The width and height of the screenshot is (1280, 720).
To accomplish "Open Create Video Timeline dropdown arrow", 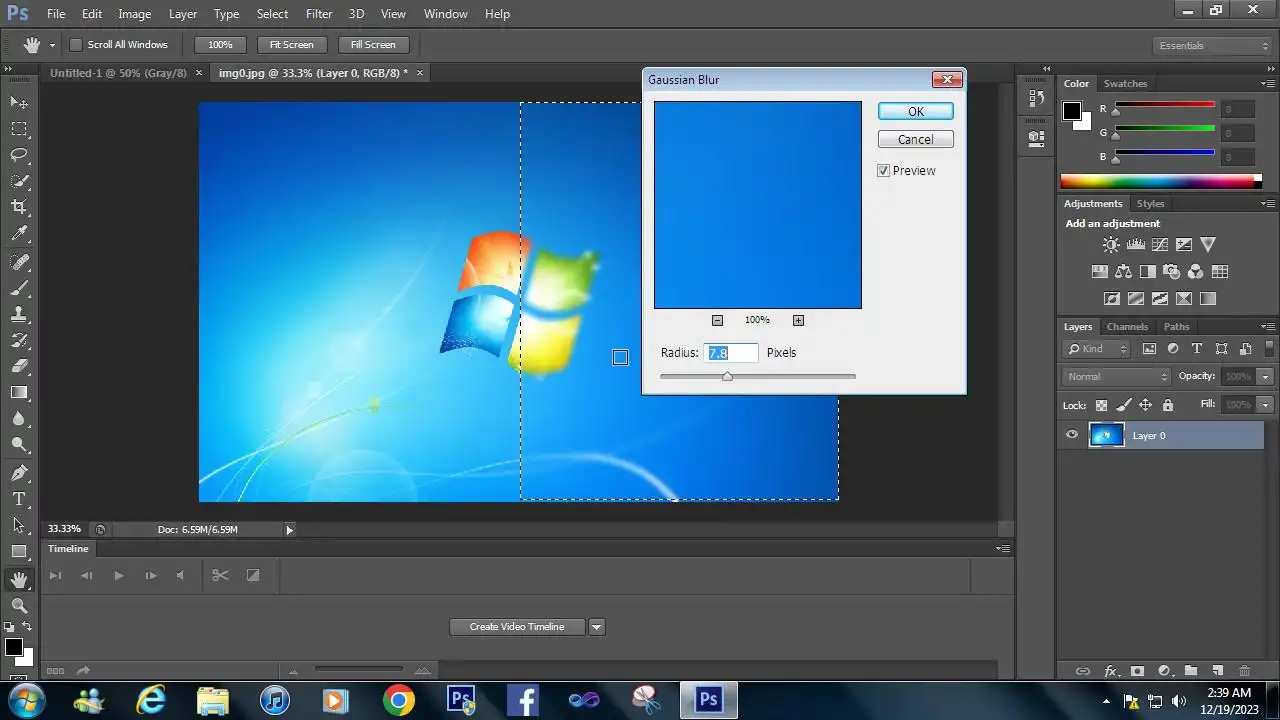I will pyautogui.click(x=597, y=627).
